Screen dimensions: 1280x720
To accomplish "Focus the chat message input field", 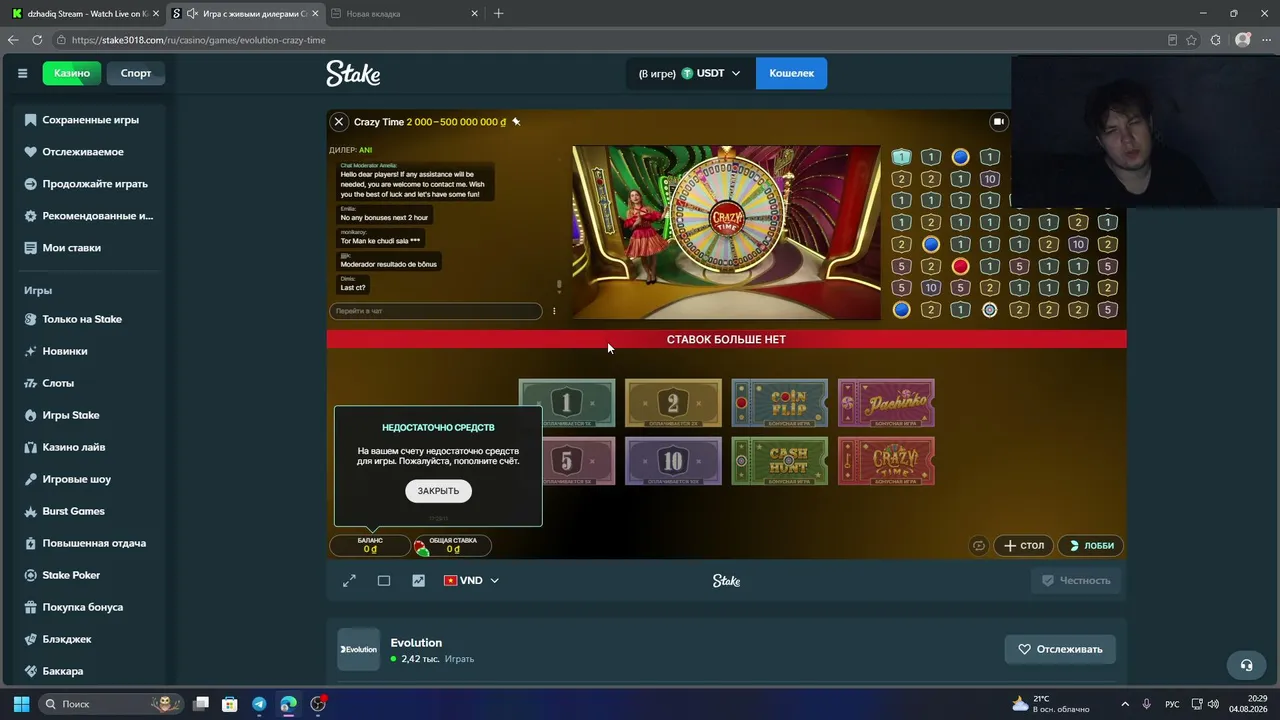I will [x=436, y=311].
